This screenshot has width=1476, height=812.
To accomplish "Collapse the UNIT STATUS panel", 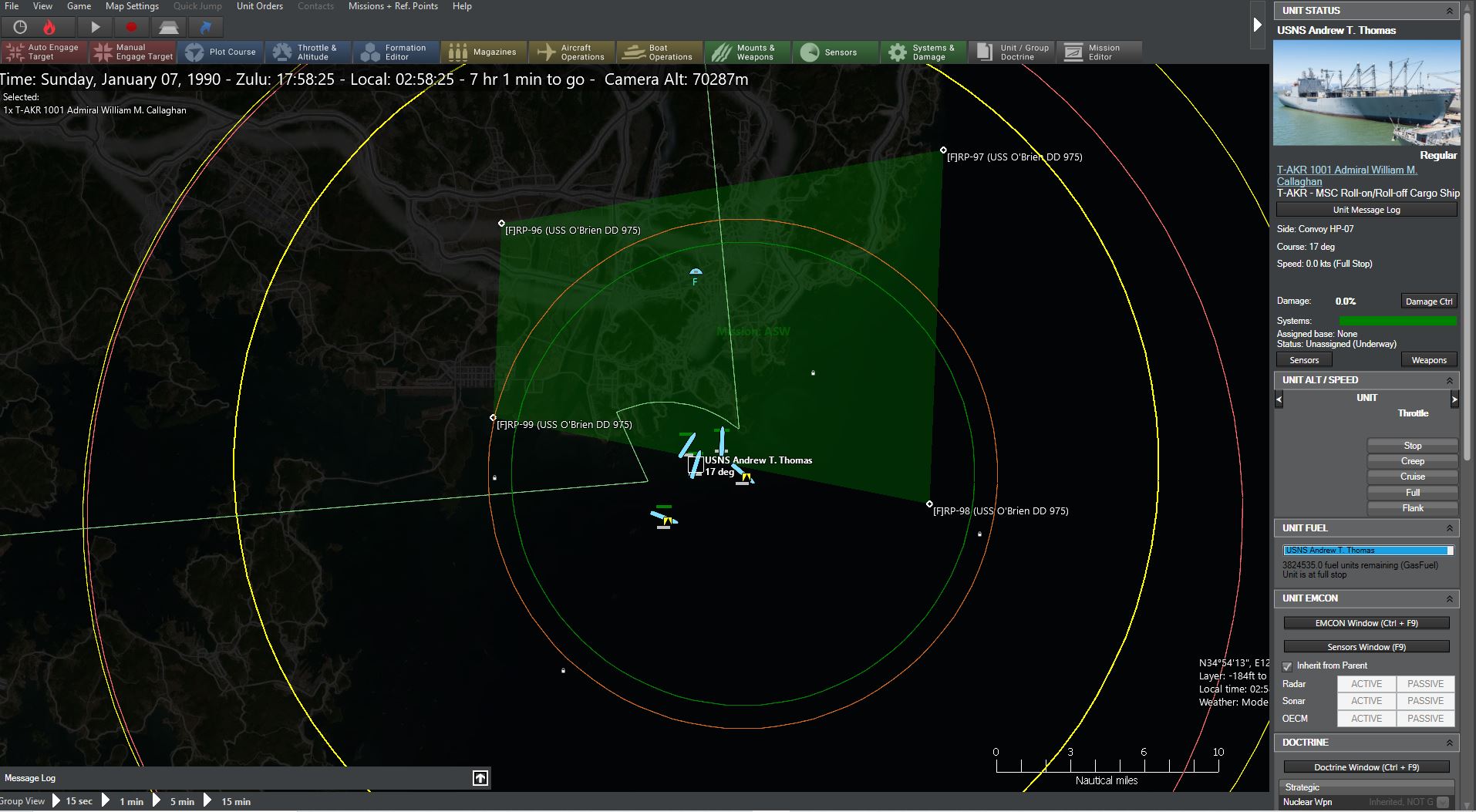I will coord(1449,11).
